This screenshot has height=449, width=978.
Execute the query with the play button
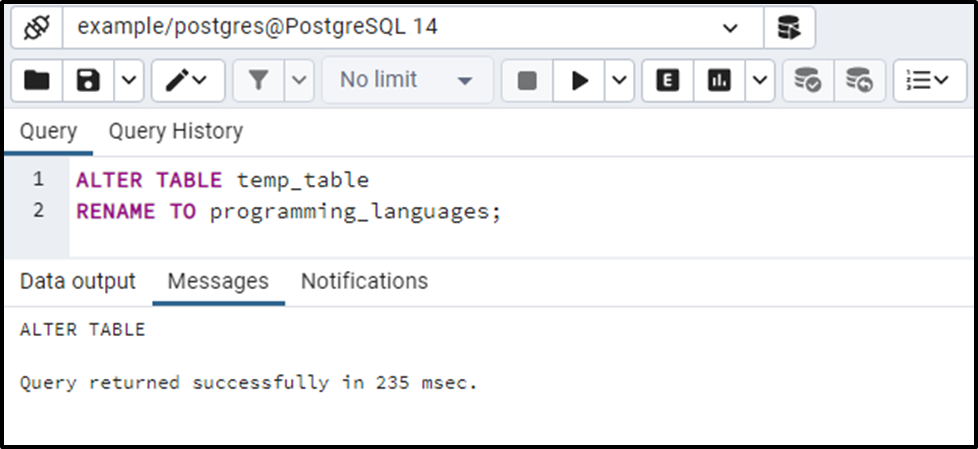click(579, 80)
